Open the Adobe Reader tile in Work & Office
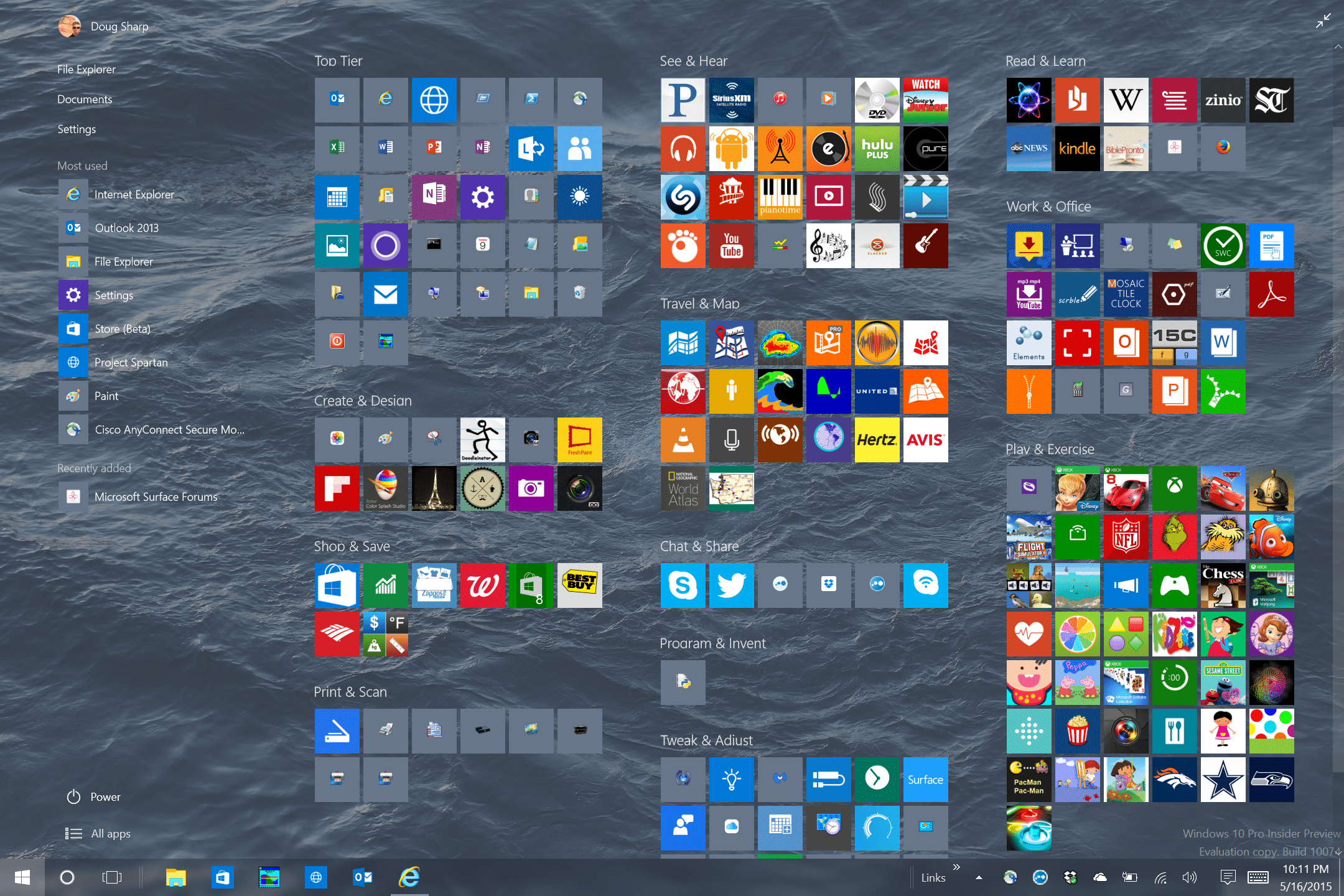Screen dimensions: 1344x896 [x=1271, y=294]
